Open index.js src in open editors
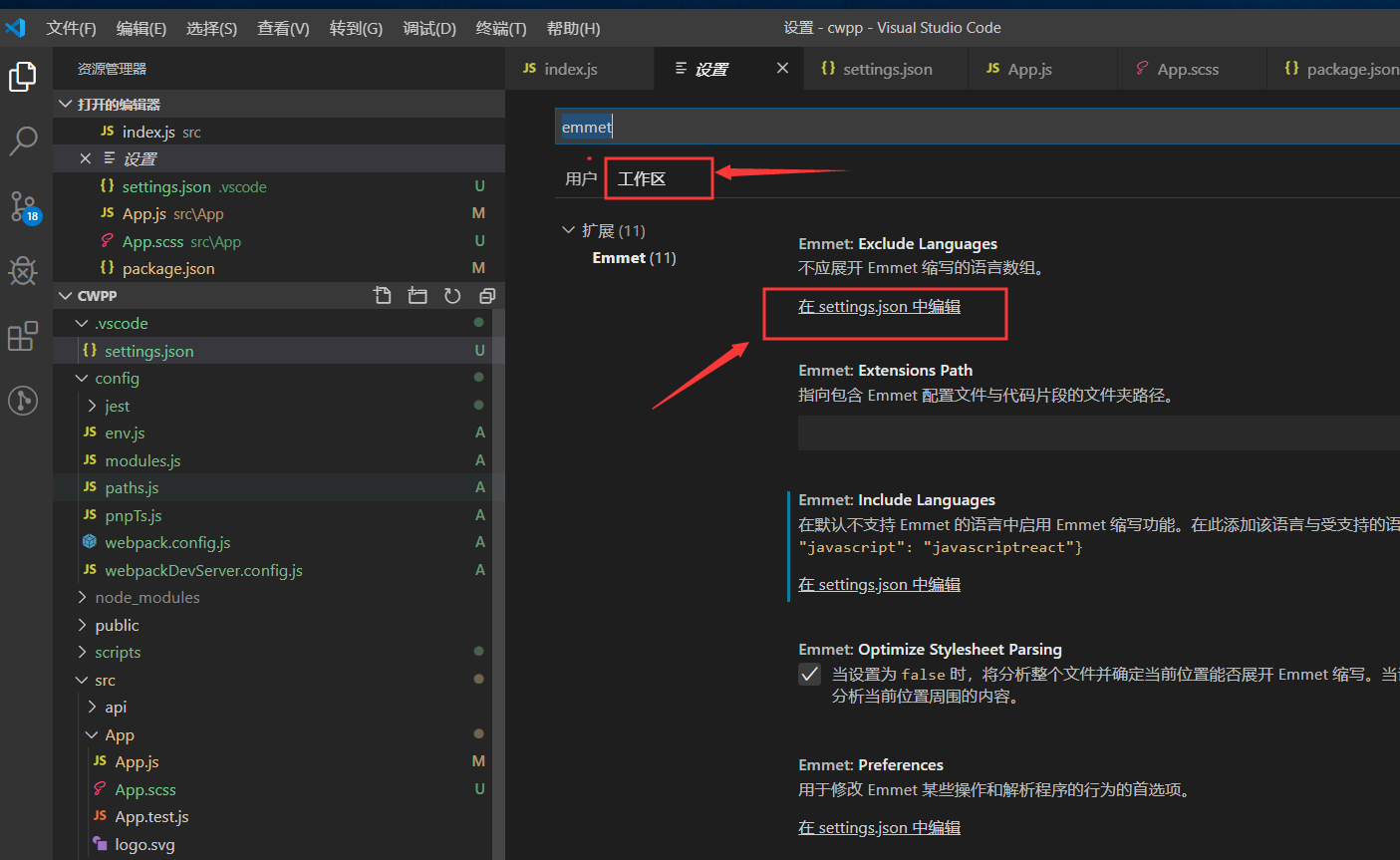This screenshot has width=1400, height=860. point(279,132)
